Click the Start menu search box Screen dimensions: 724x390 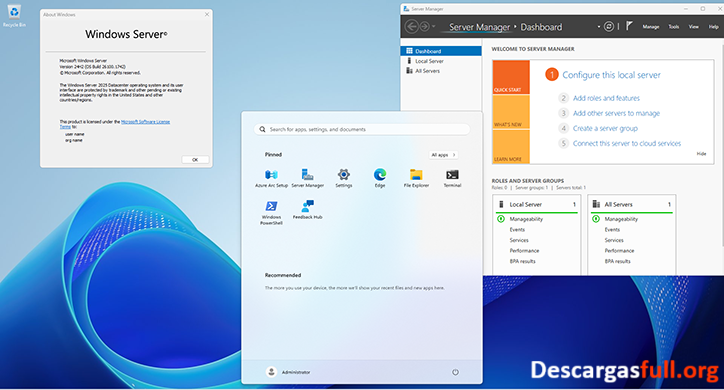pos(362,129)
